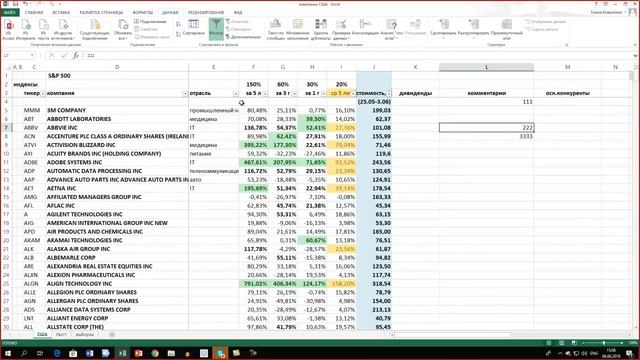This screenshot has height=360, width=640.
Task: Switch to Insert (Вставка) tab
Action: (61, 13)
